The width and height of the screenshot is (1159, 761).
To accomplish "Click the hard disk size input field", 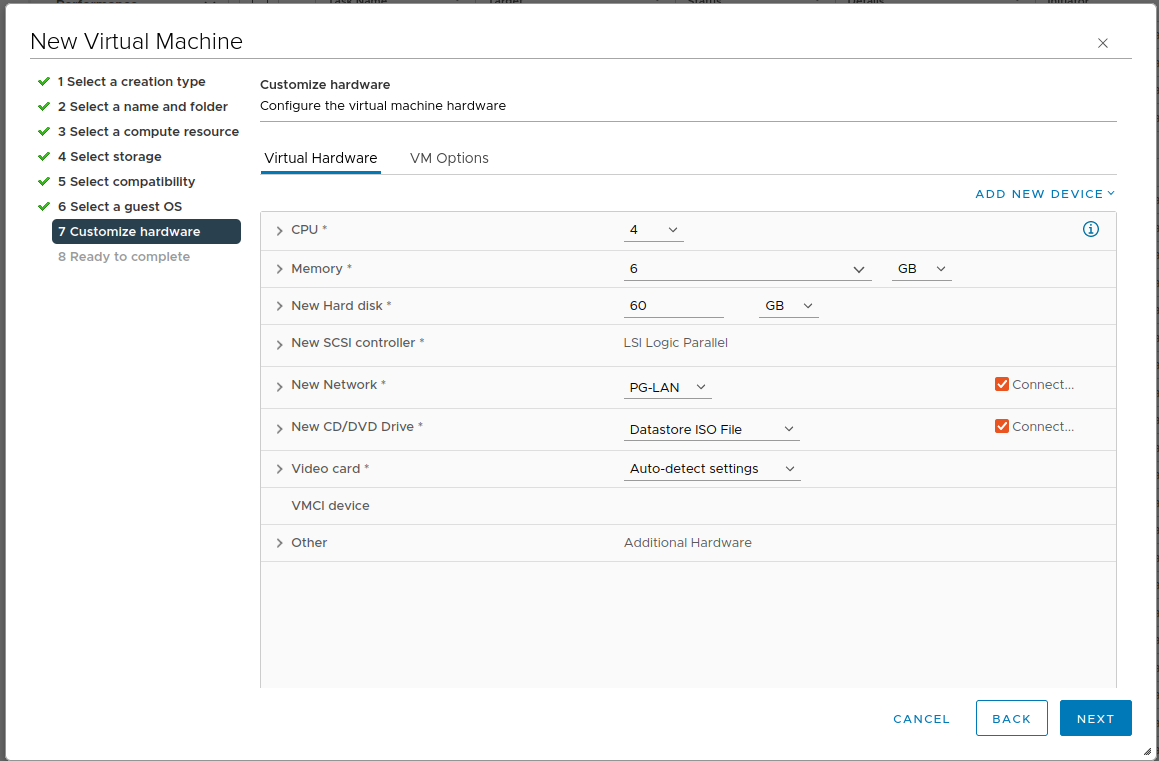I will (x=673, y=307).
